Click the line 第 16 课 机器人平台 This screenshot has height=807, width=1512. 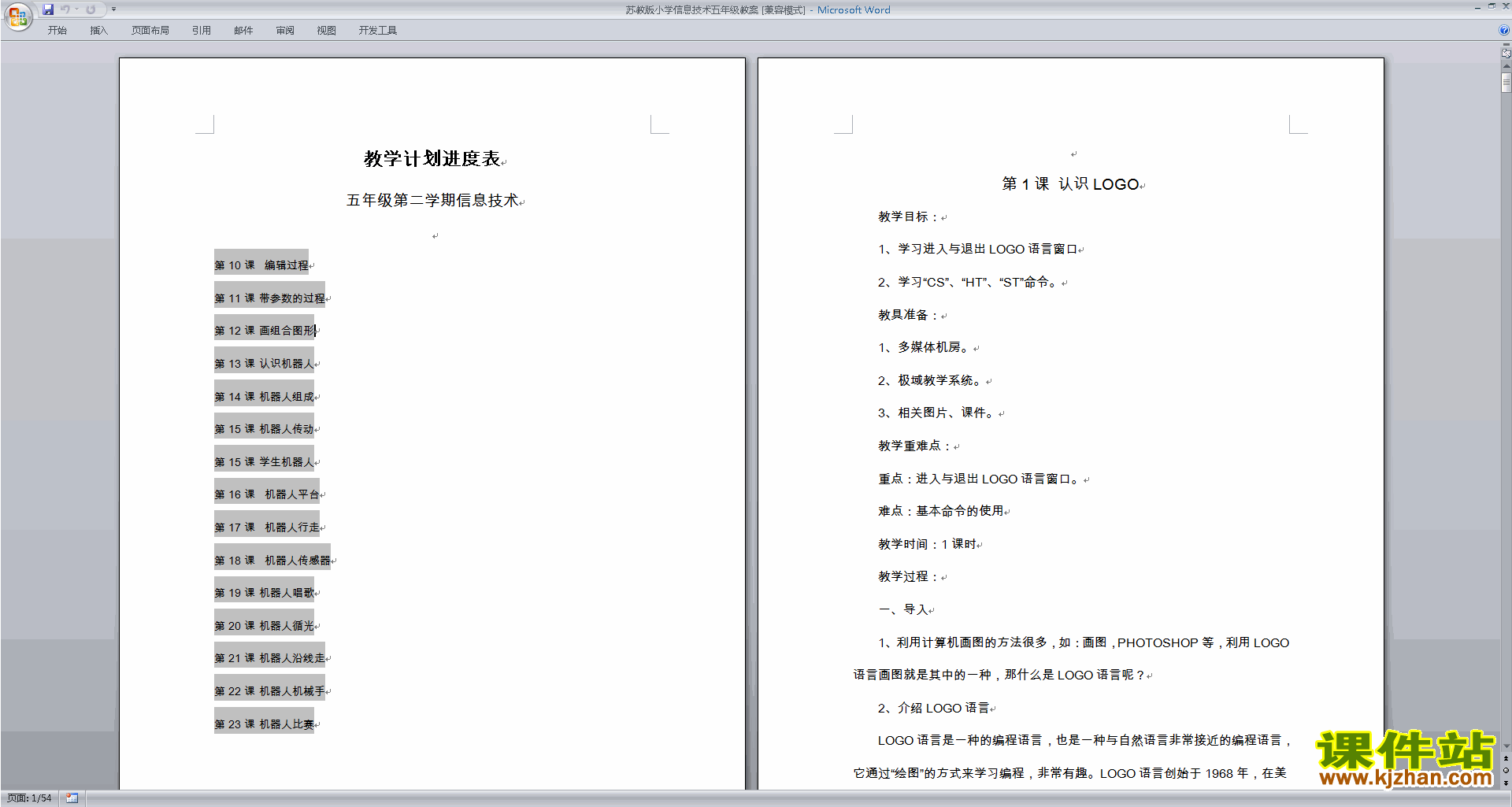pos(267,494)
